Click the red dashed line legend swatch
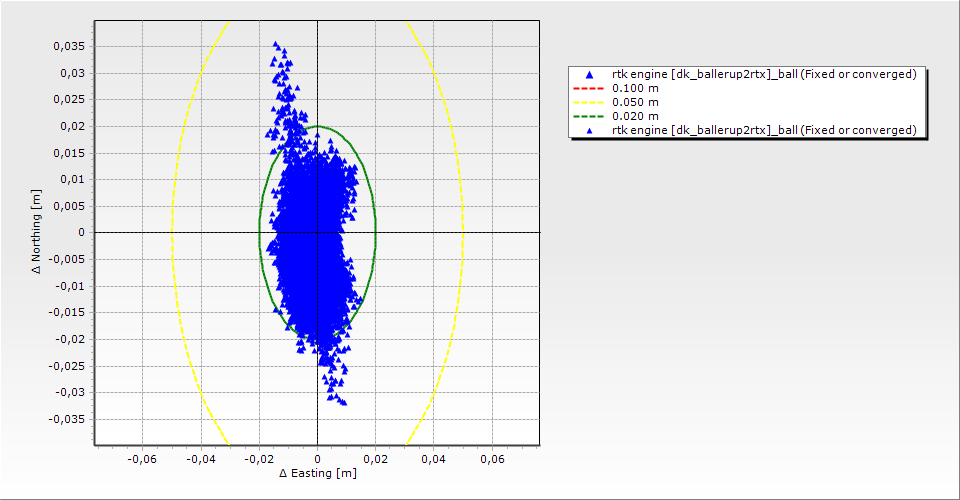The width and height of the screenshot is (960, 500). [588, 88]
